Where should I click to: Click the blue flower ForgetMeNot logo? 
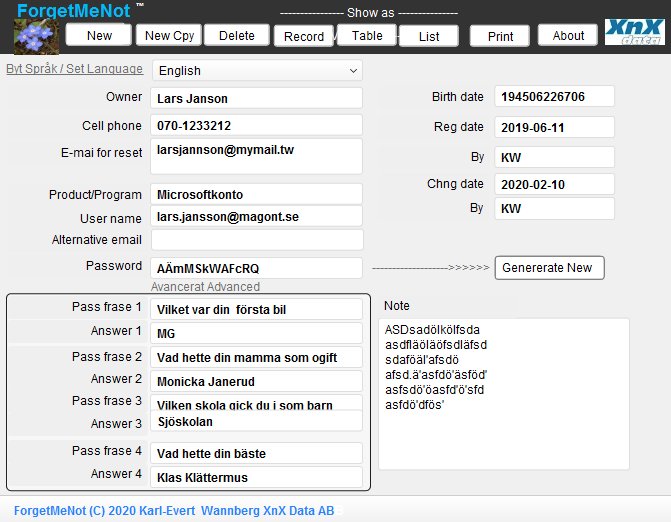pyautogui.click(x=36, y=36)
